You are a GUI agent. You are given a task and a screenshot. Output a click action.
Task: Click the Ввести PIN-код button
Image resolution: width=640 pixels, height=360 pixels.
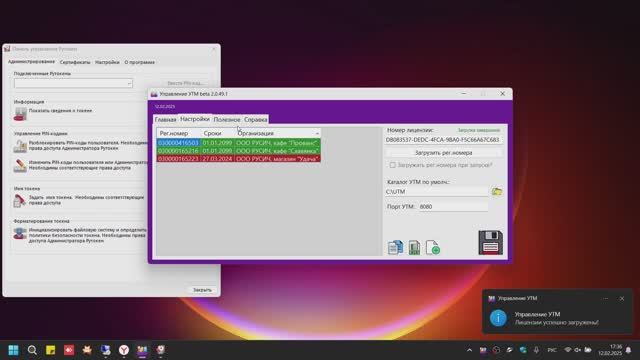[186, 83]
